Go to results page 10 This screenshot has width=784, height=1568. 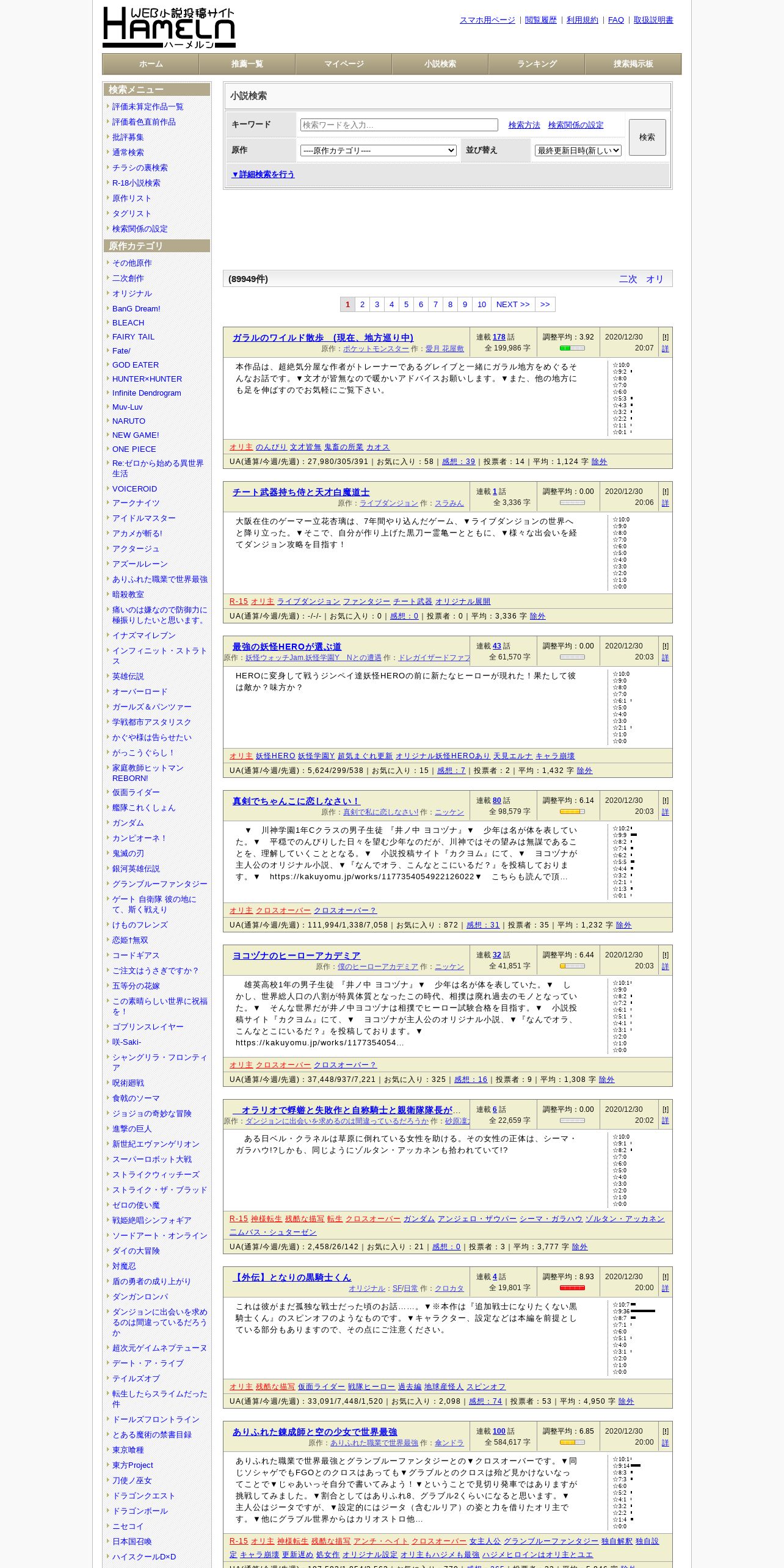[482, 304]
